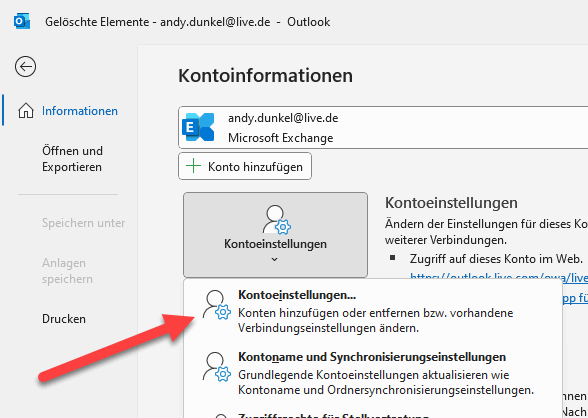Click icon beside Kontoname und Synchronisierungseinstellungen
The width and height of the screenshot is (588, 418).
pyautogui.click(x=217, y=367)
